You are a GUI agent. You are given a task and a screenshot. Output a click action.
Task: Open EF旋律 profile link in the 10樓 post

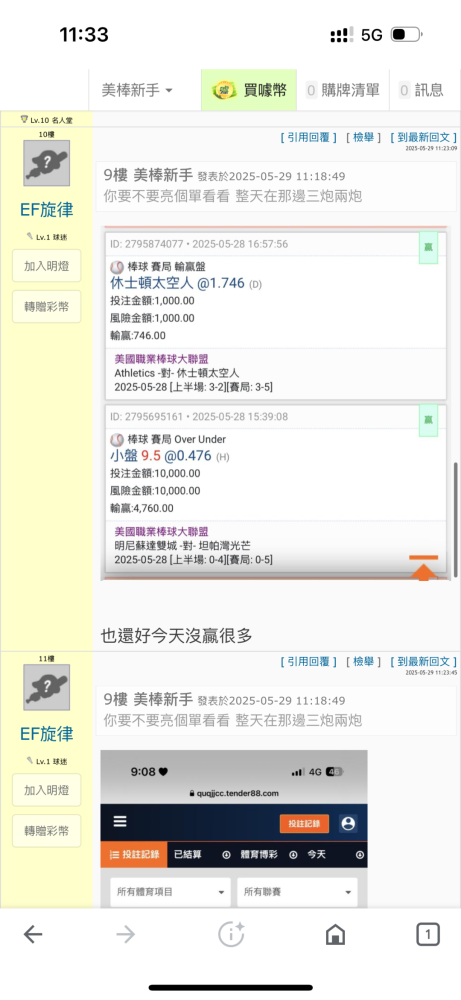click(x=47, y=209)
